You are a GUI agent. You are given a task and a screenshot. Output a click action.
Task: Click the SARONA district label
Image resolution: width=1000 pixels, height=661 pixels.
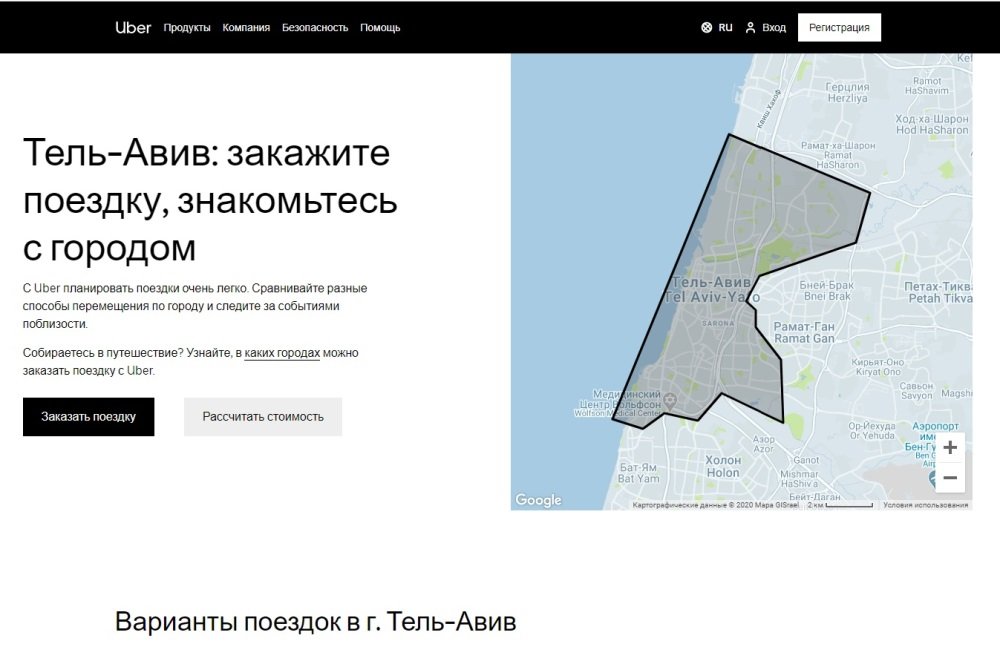pos(718,323)
